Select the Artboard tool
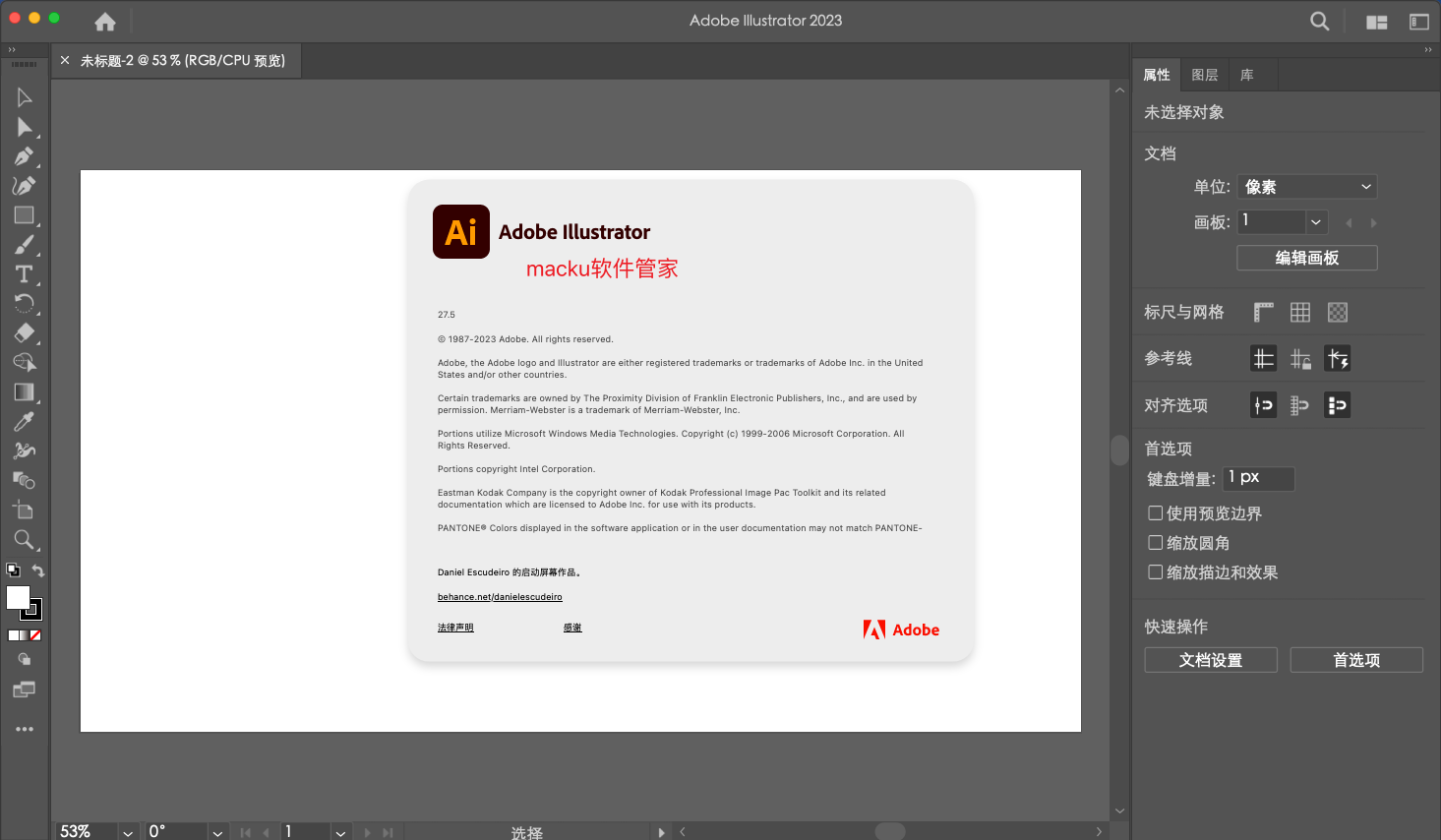Screen dimensions: 1441x840 25,510
